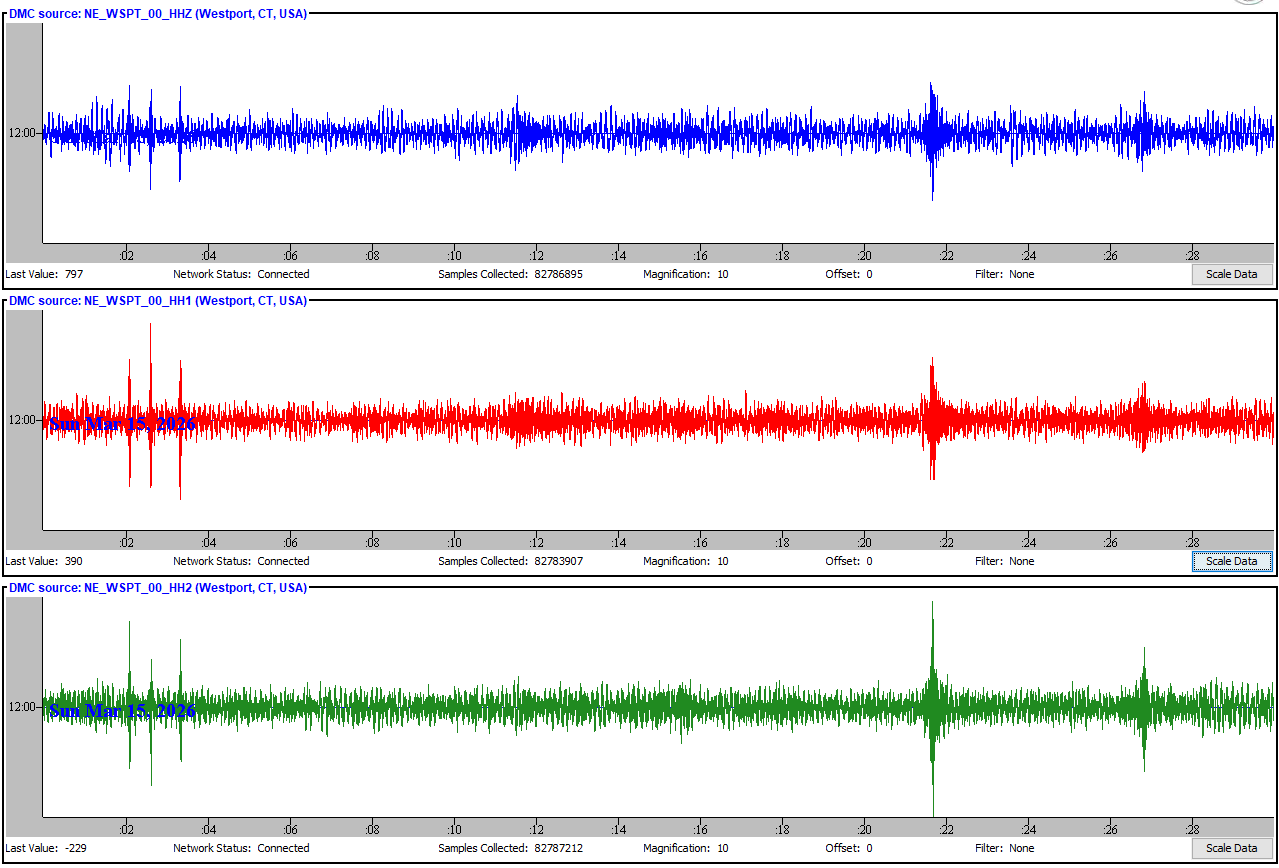Screen dimensions: 1279x868
Task: Select the NE_WSPT_00_HH2 source title
Action: 158,588
